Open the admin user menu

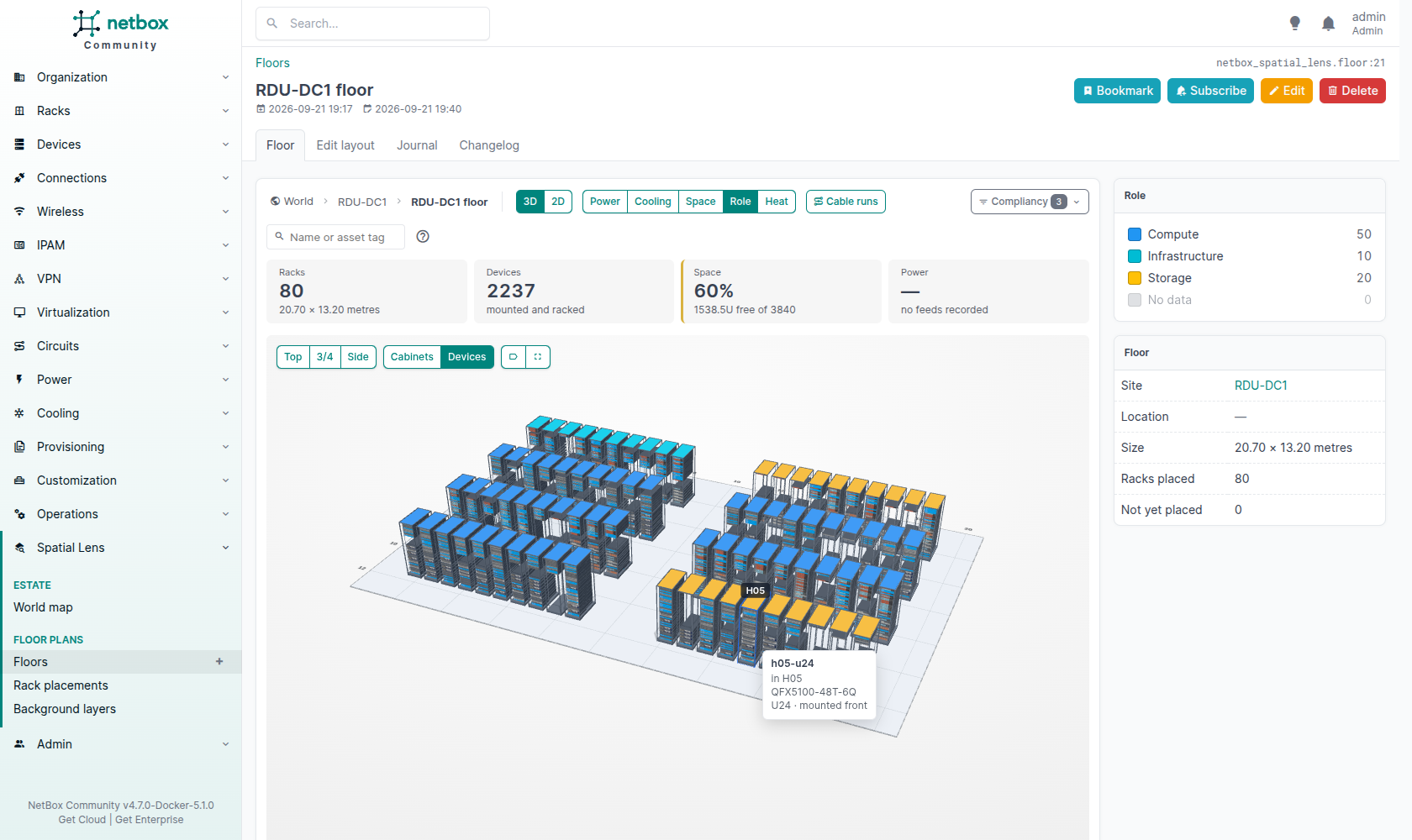tap(1368, 24)
